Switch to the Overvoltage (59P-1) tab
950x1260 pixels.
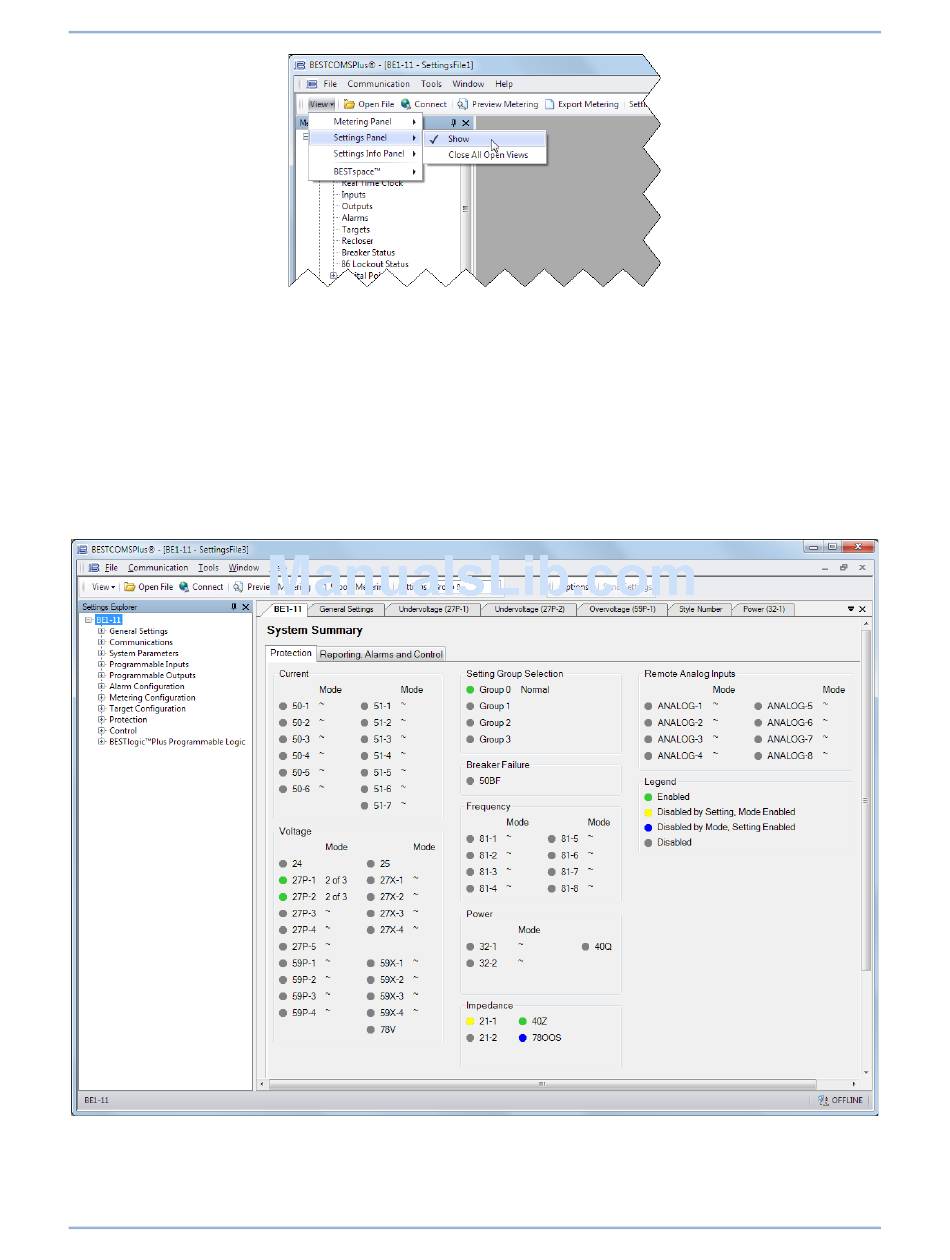coord(622,609)
